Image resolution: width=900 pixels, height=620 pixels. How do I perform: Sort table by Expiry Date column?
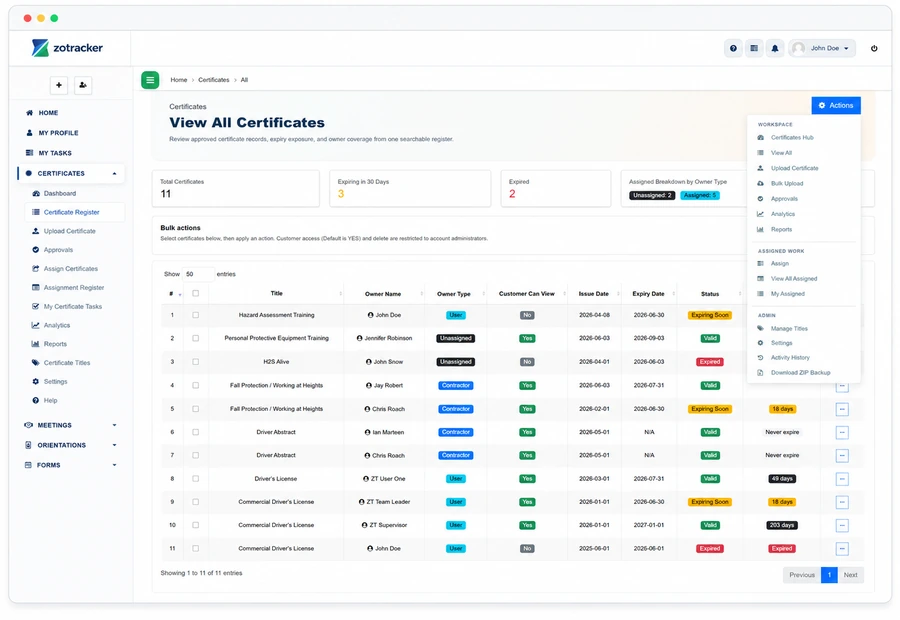649,294
